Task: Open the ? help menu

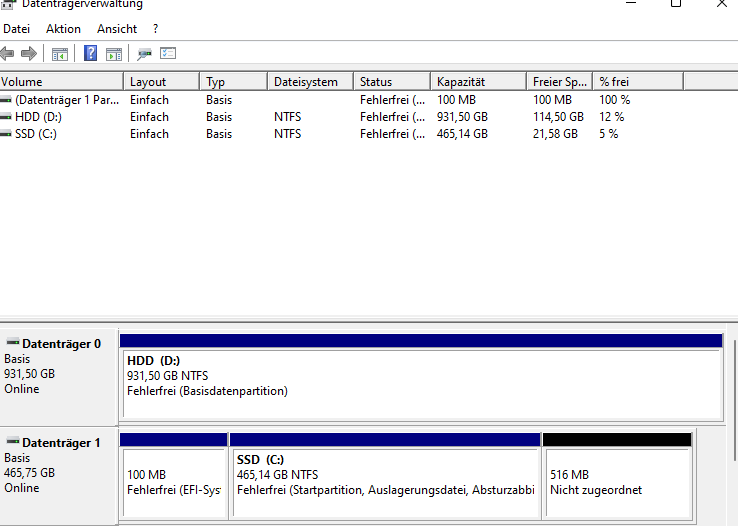Action: 155,29
